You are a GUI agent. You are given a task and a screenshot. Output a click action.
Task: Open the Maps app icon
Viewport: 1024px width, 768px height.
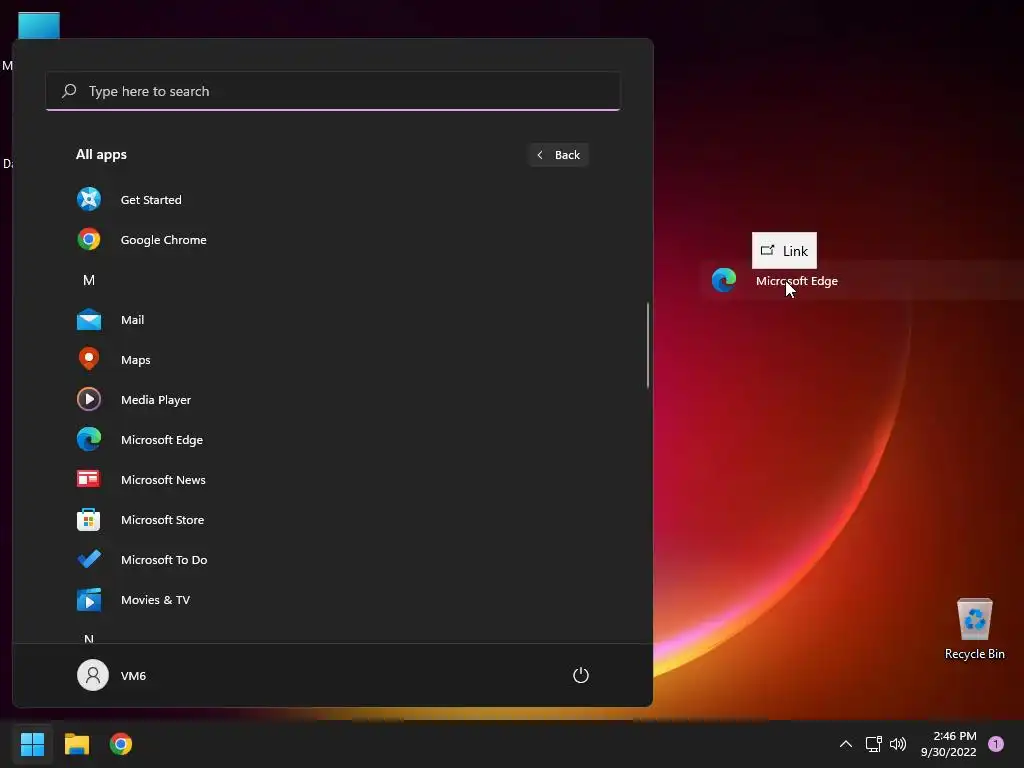pos(89,359)
